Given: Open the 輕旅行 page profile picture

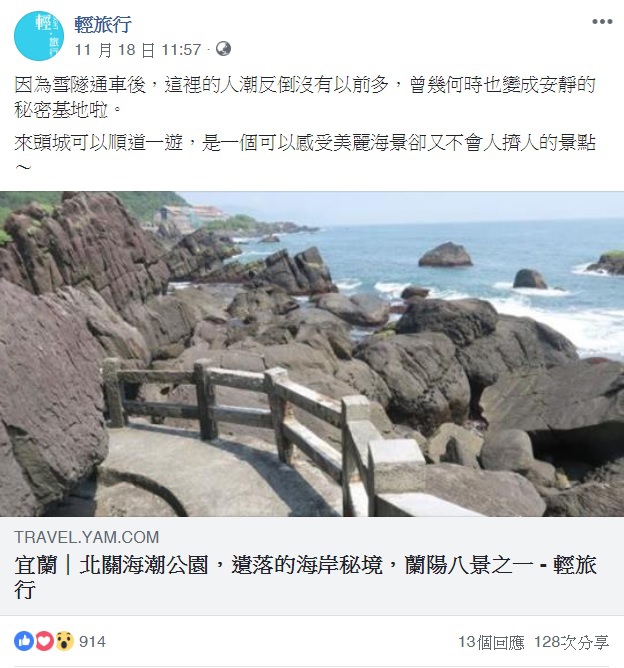Looking at the screenshot, I should [39, 36].
